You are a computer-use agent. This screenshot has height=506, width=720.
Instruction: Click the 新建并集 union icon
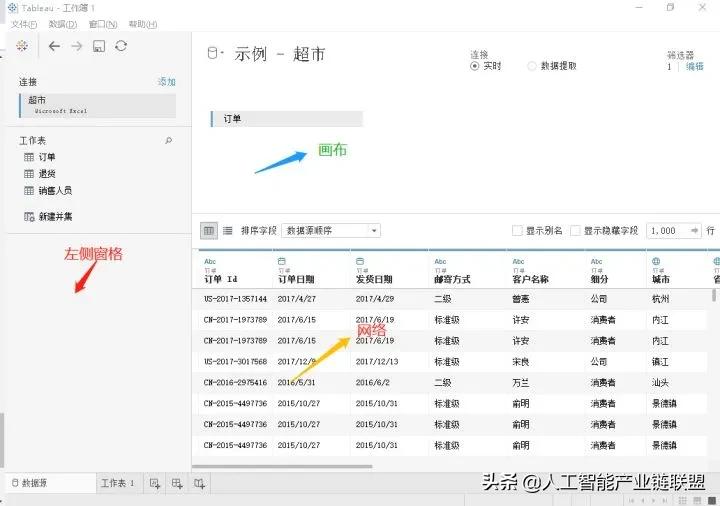[x=29, y=217]
